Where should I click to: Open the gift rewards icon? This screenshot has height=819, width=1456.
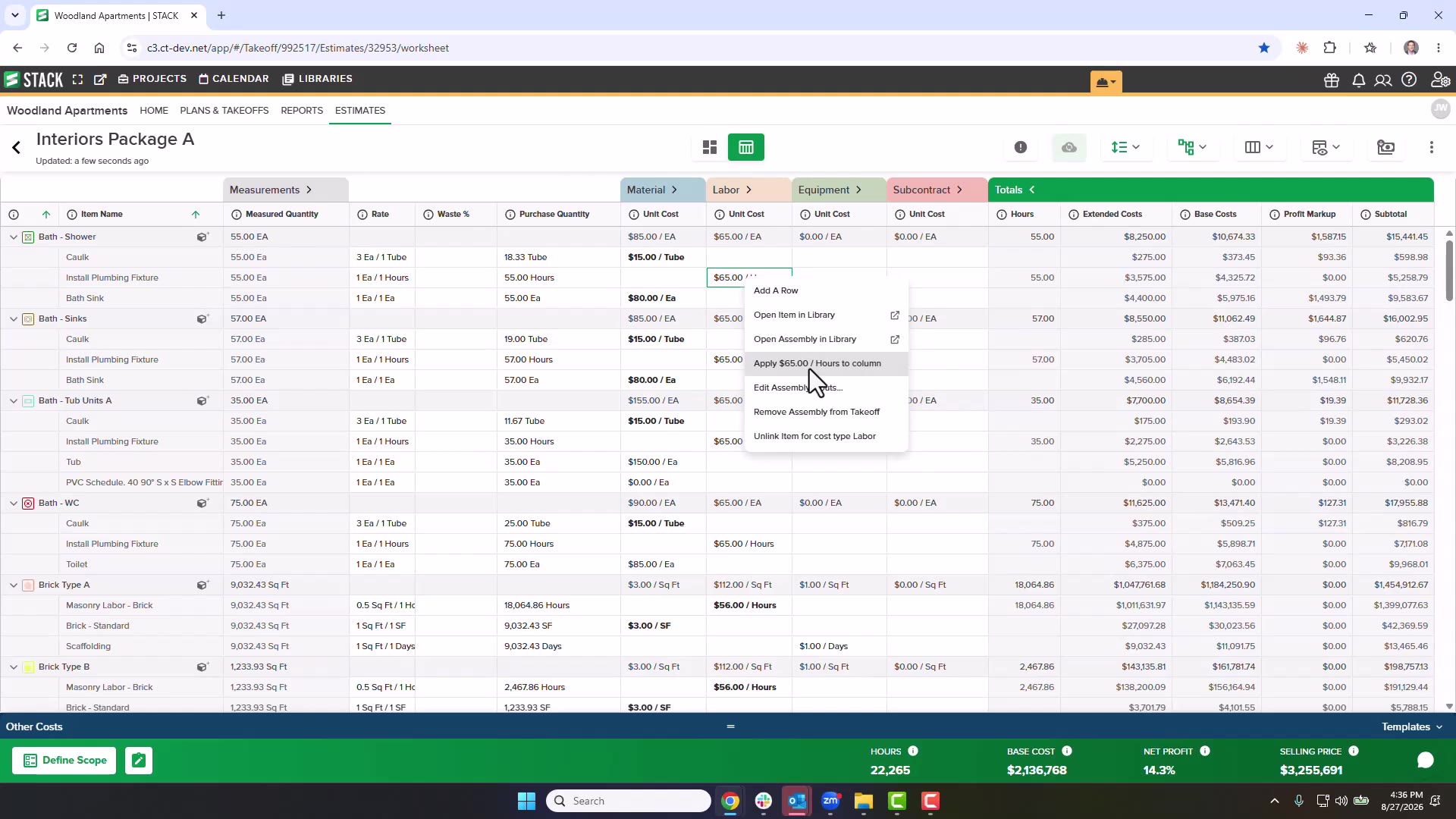[x=1332, y=80]
